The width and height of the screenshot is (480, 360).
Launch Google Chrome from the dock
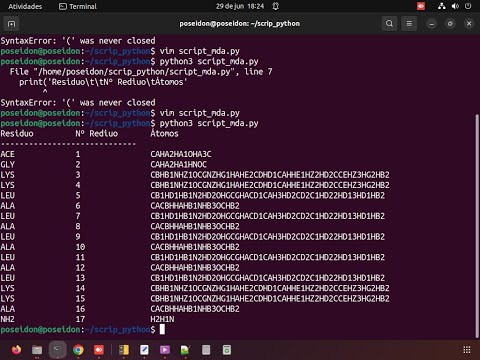[78, 350]
